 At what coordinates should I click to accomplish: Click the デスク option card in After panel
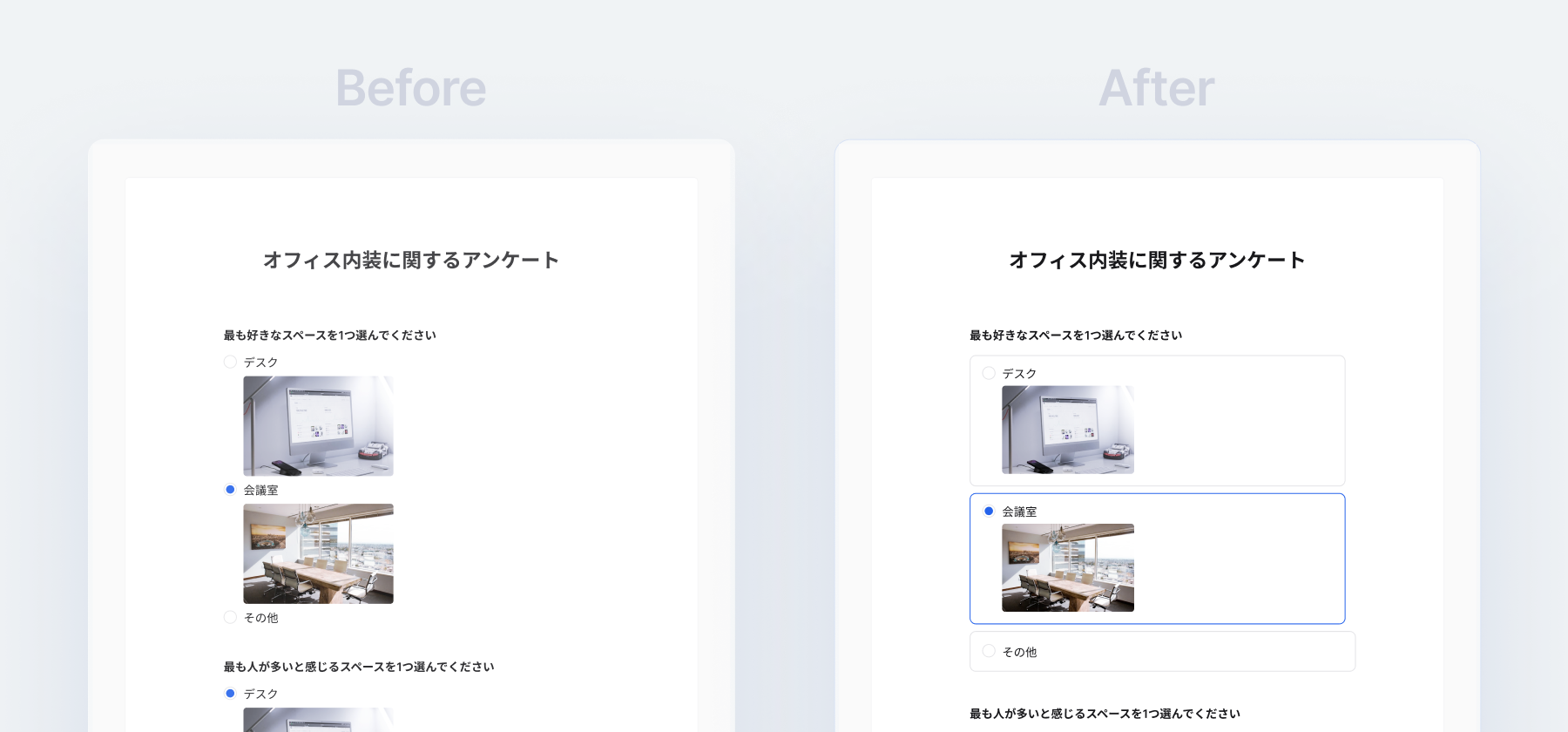click(1157, 421)
